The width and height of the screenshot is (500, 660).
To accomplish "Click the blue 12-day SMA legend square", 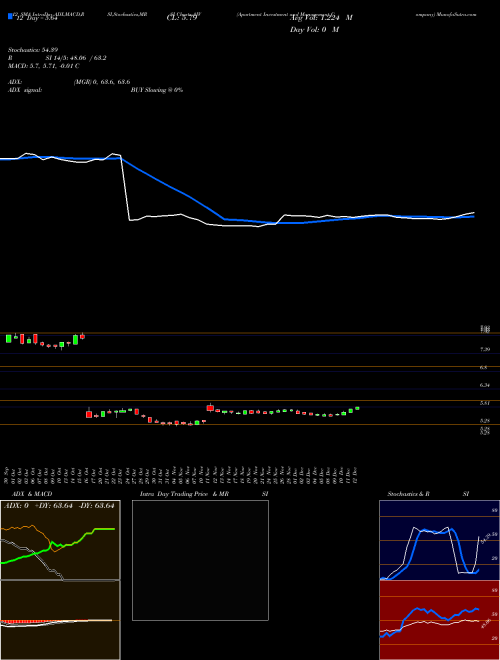I will coord(10,16).
